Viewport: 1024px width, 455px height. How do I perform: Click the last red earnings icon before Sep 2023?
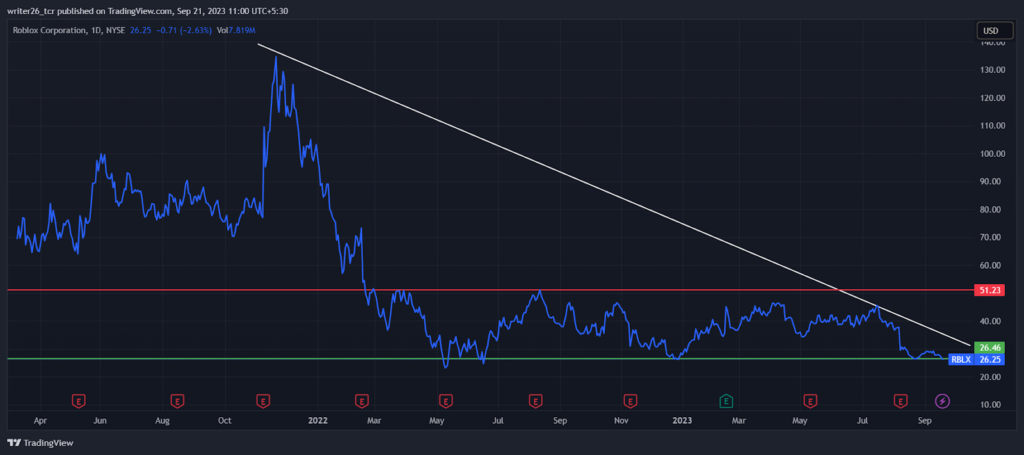click(x=901, y=400)
